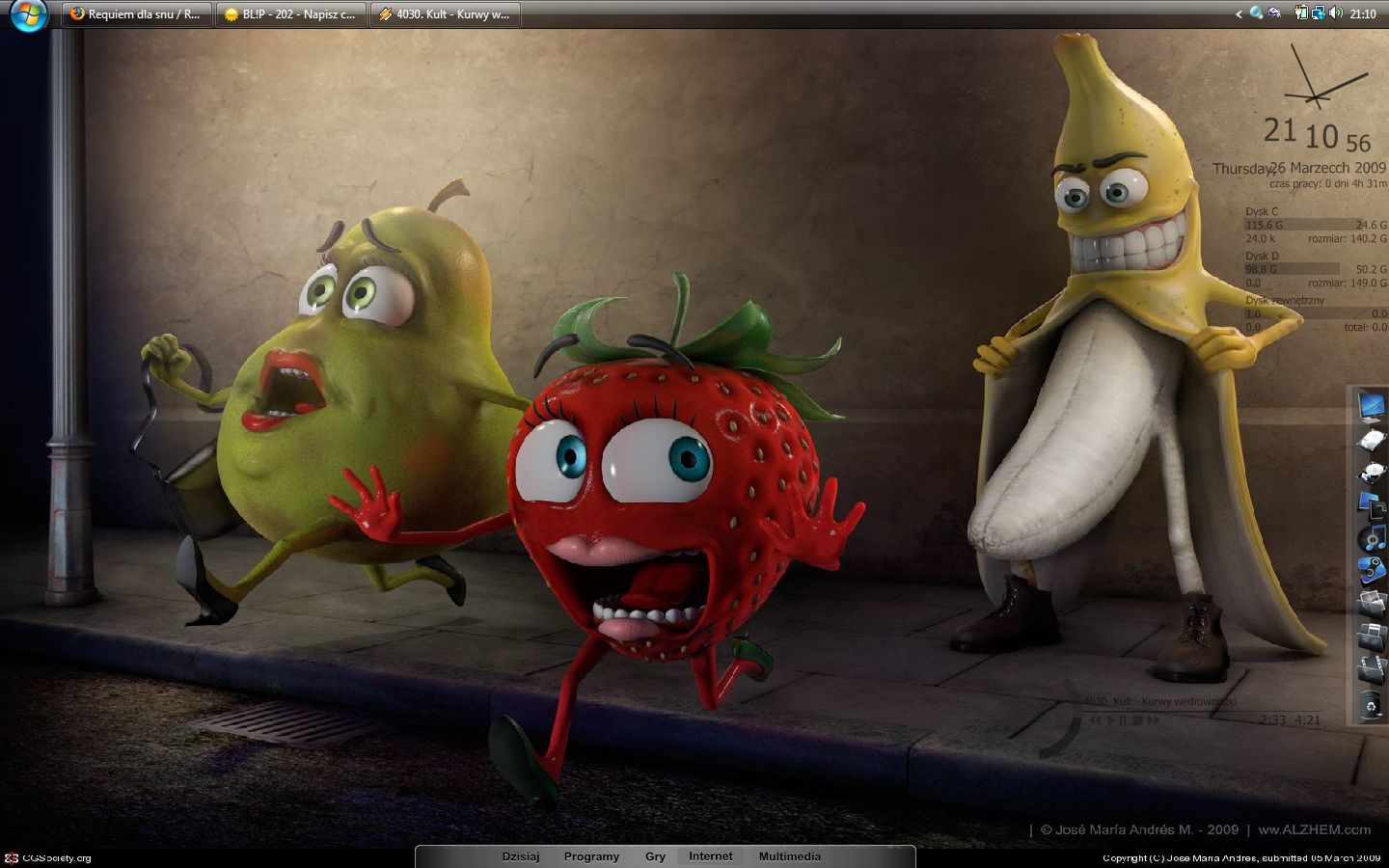Switch to the Requiem dla snu Firefox window

pyautogui.click(x=137, y=14)
